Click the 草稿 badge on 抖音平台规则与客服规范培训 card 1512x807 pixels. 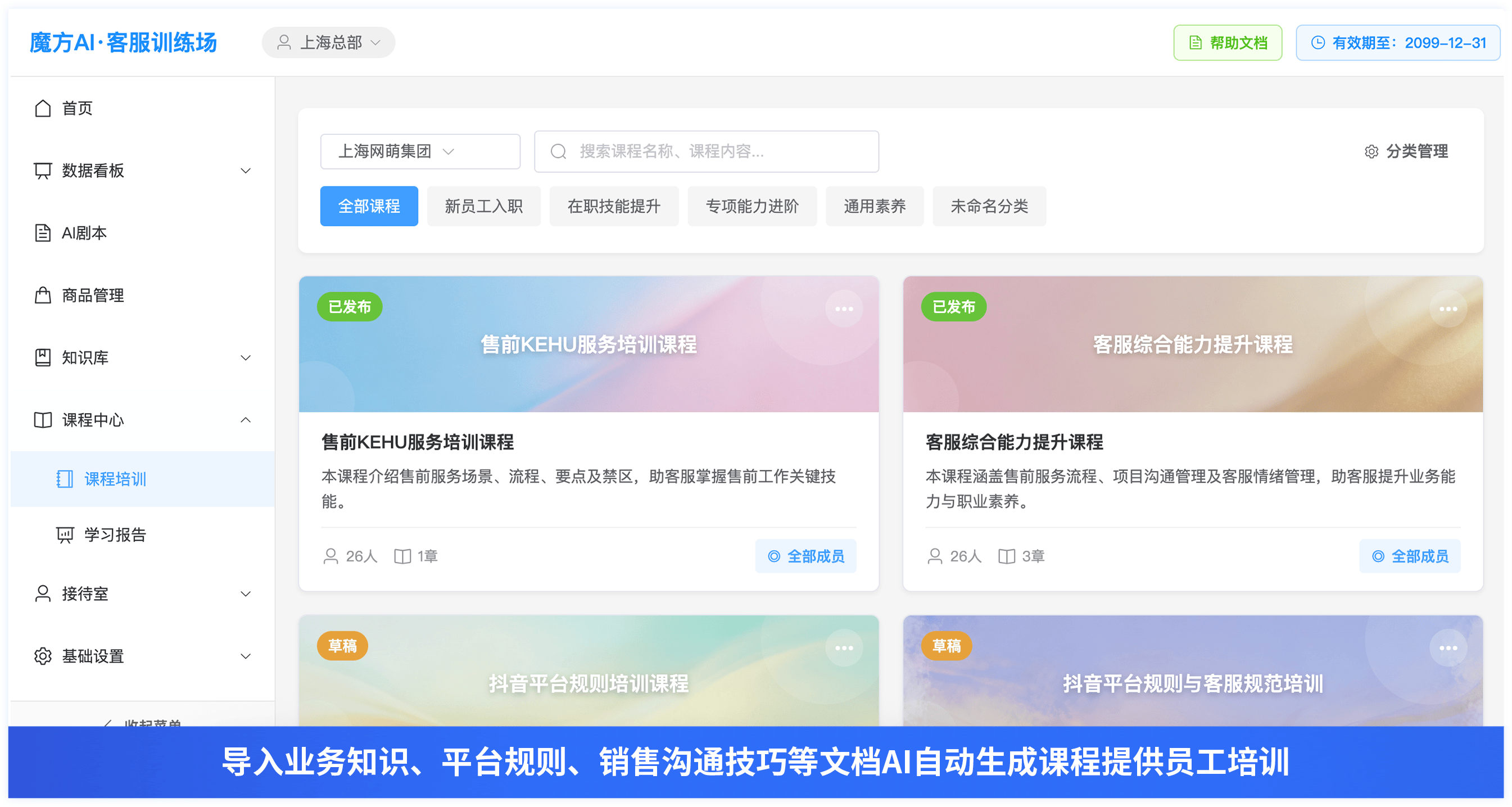pyautogui.click(x=946, y=646)
